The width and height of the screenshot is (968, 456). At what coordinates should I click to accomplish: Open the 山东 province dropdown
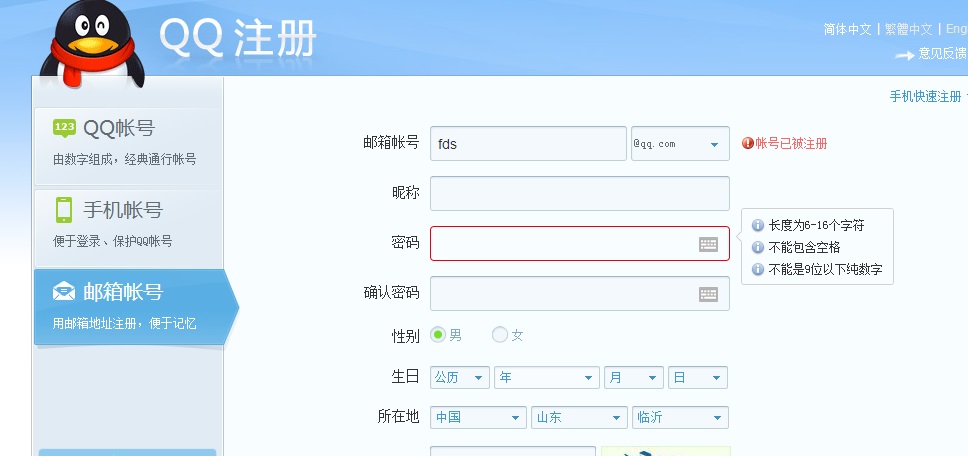coord(580,418)
